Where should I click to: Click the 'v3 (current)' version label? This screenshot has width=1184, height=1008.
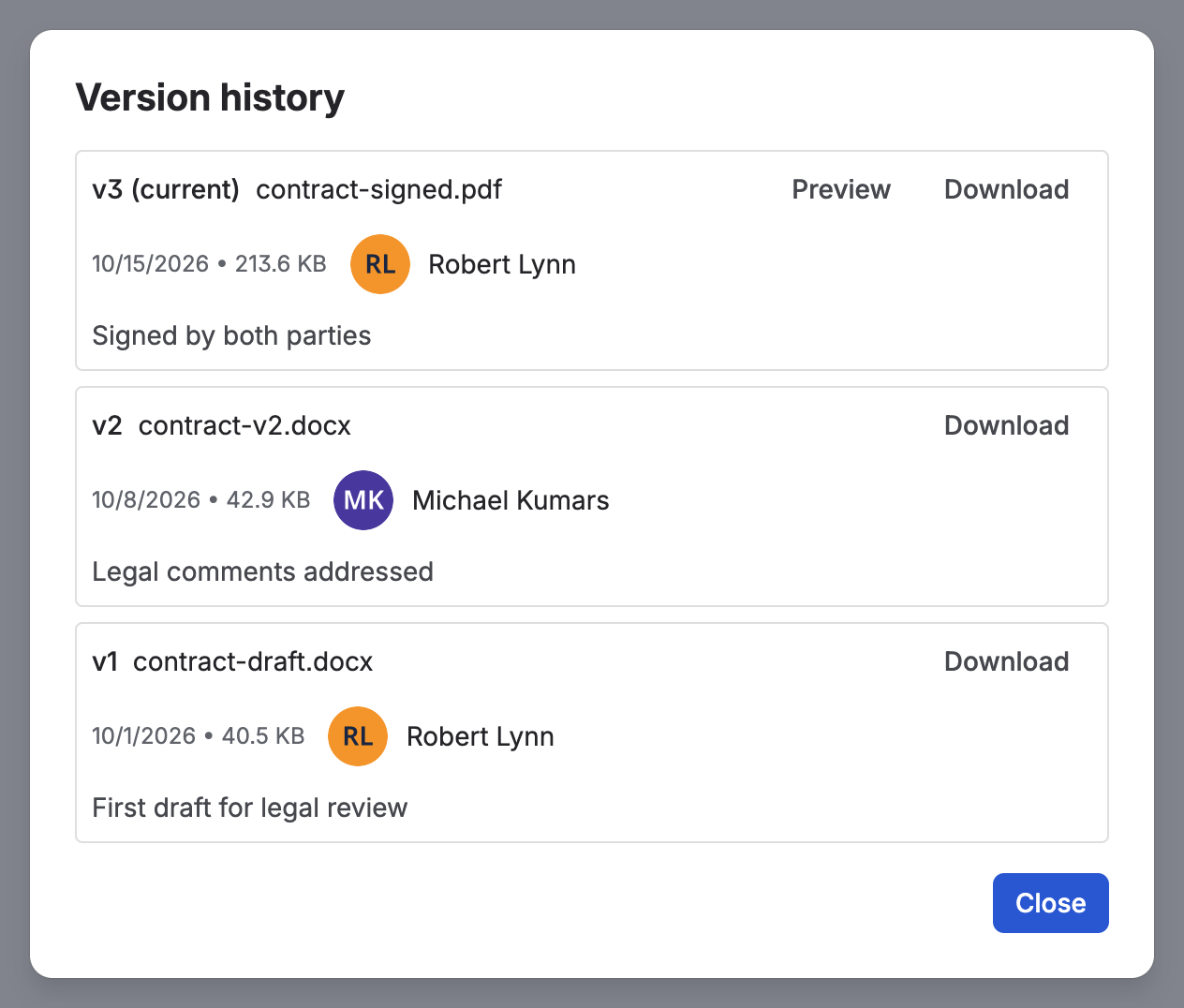[x=166, y=190]
